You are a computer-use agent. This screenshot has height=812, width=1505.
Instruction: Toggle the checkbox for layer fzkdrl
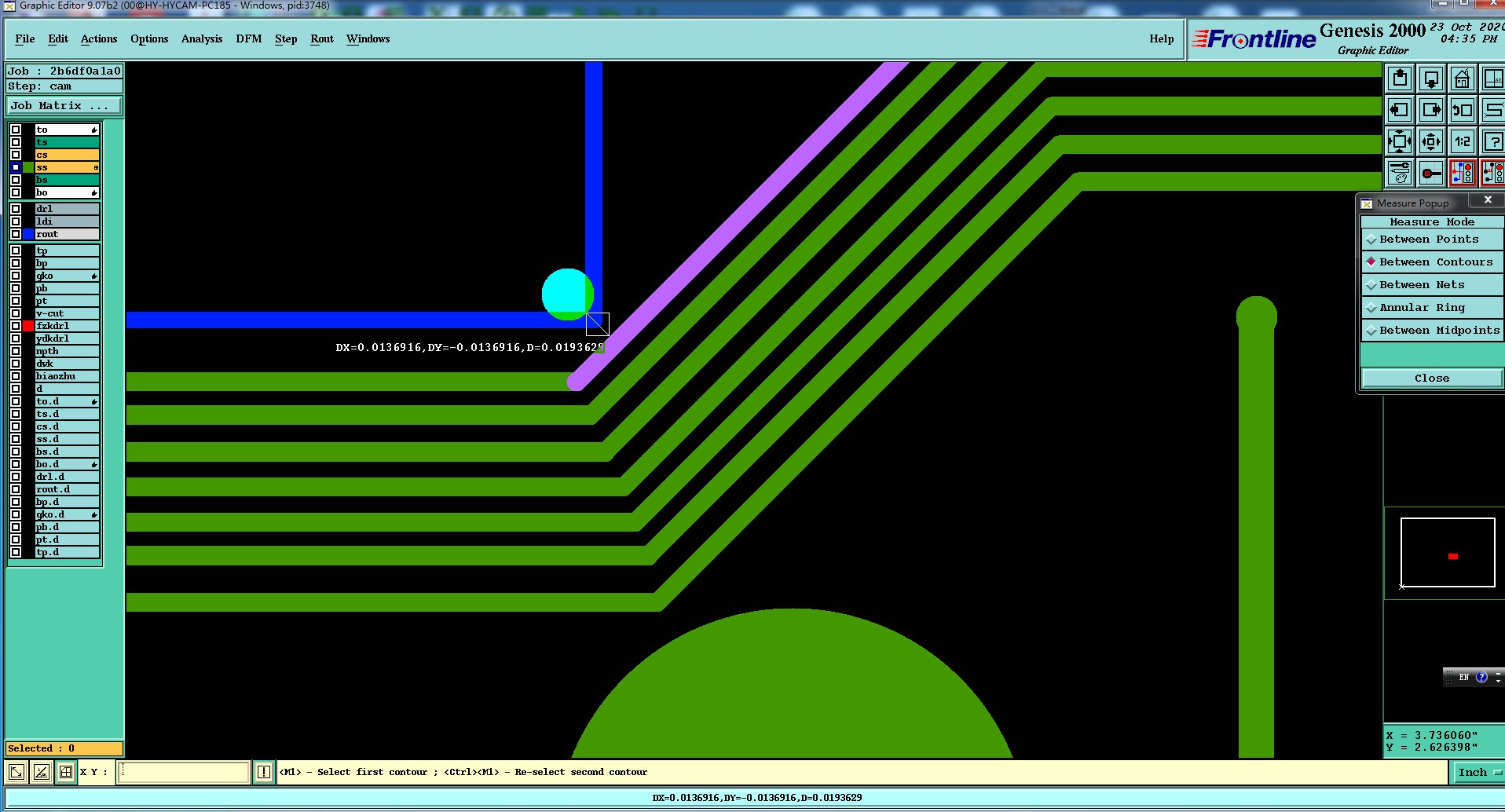[x=16, y=326]
